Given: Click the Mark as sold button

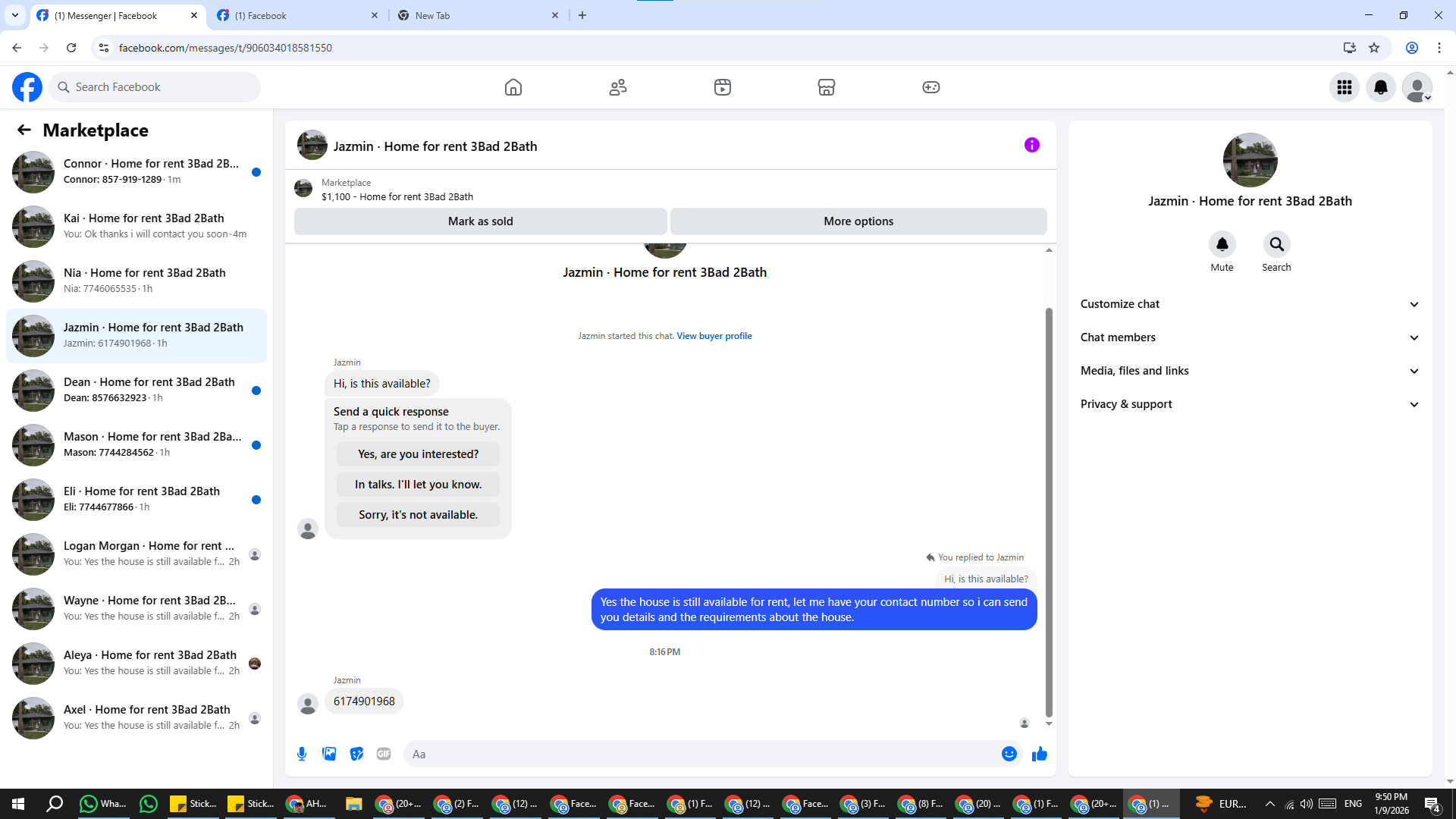Looking at the screenshot, I should [480, 221].
